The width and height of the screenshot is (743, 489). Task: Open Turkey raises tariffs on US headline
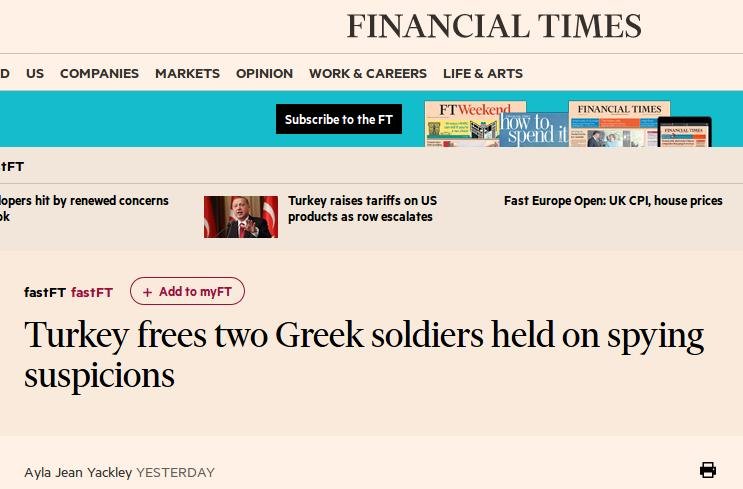[x=362, y=208]
